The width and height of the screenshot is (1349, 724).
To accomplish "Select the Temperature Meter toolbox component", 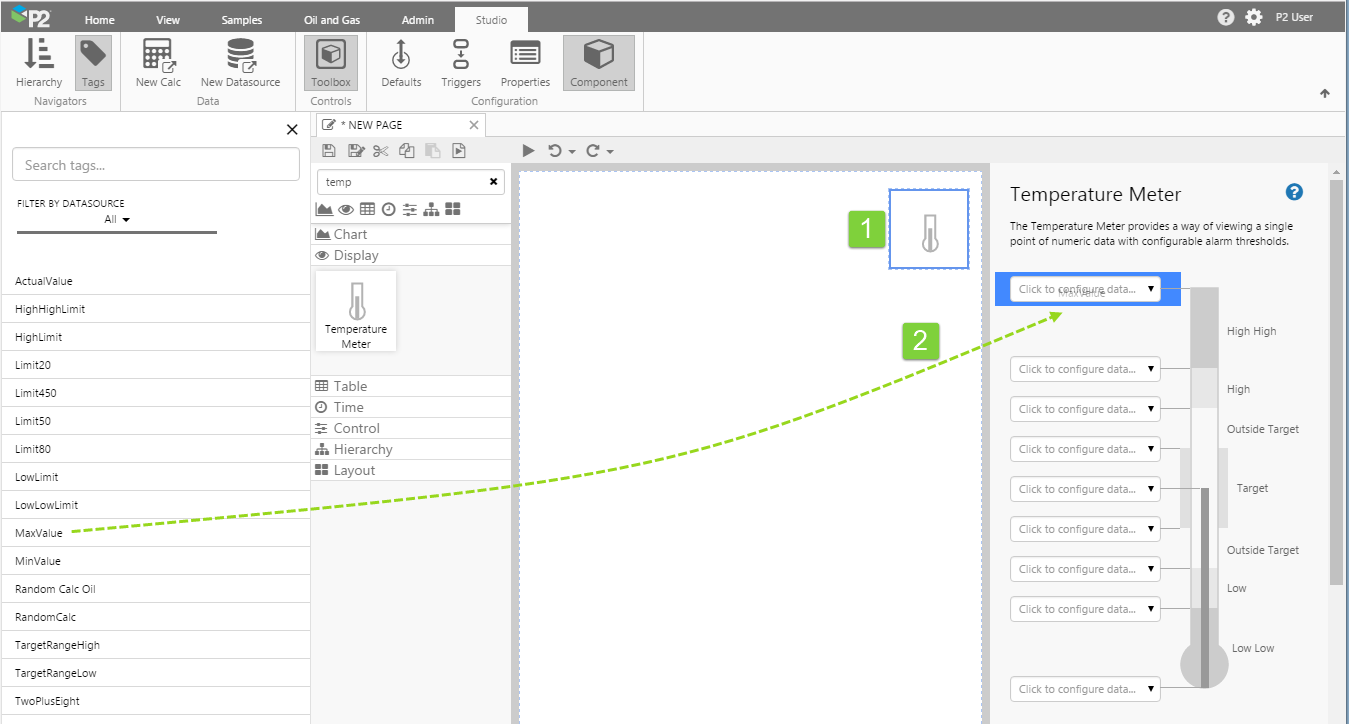I will click(356, 311).
